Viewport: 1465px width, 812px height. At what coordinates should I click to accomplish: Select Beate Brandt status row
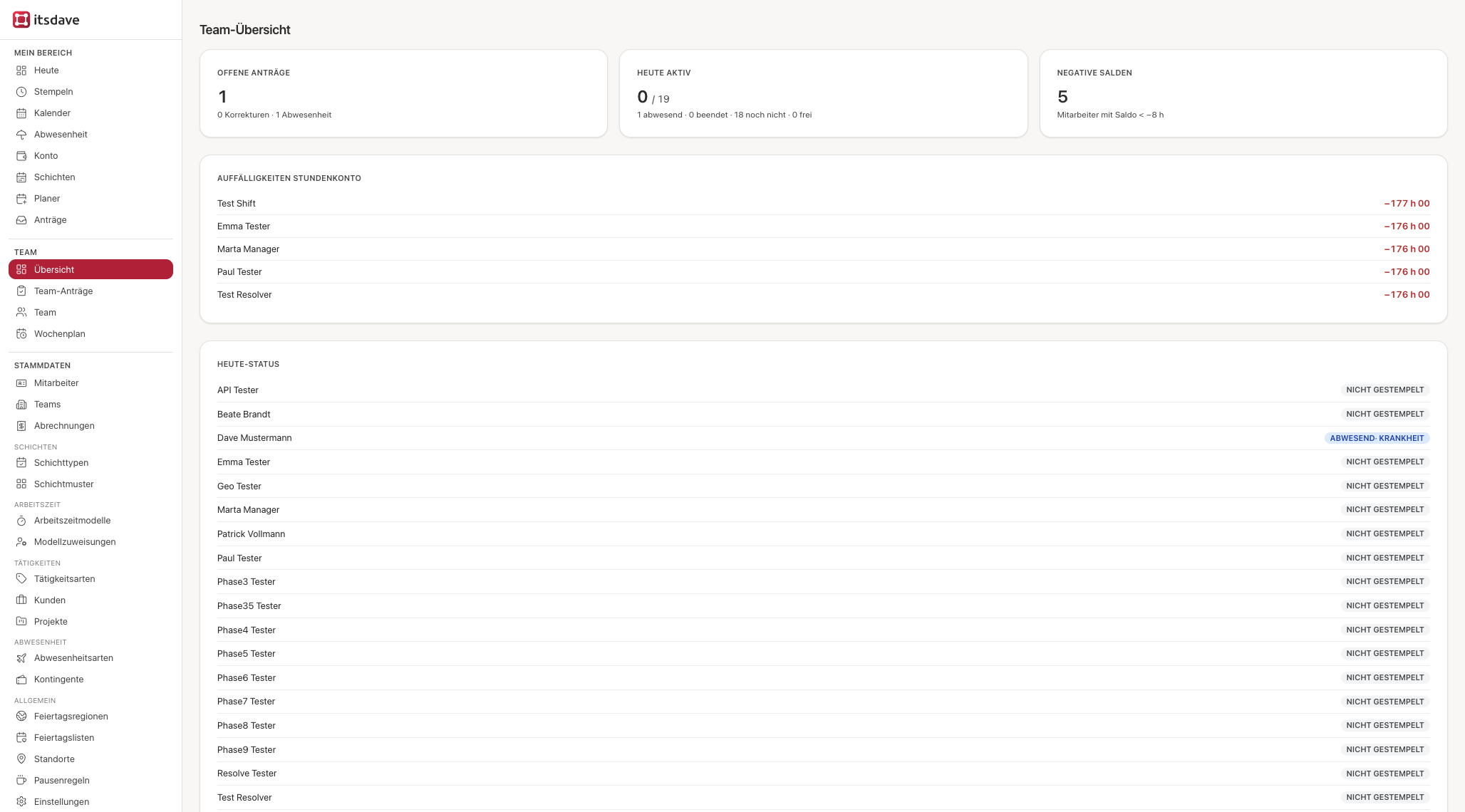coord(823,415)
